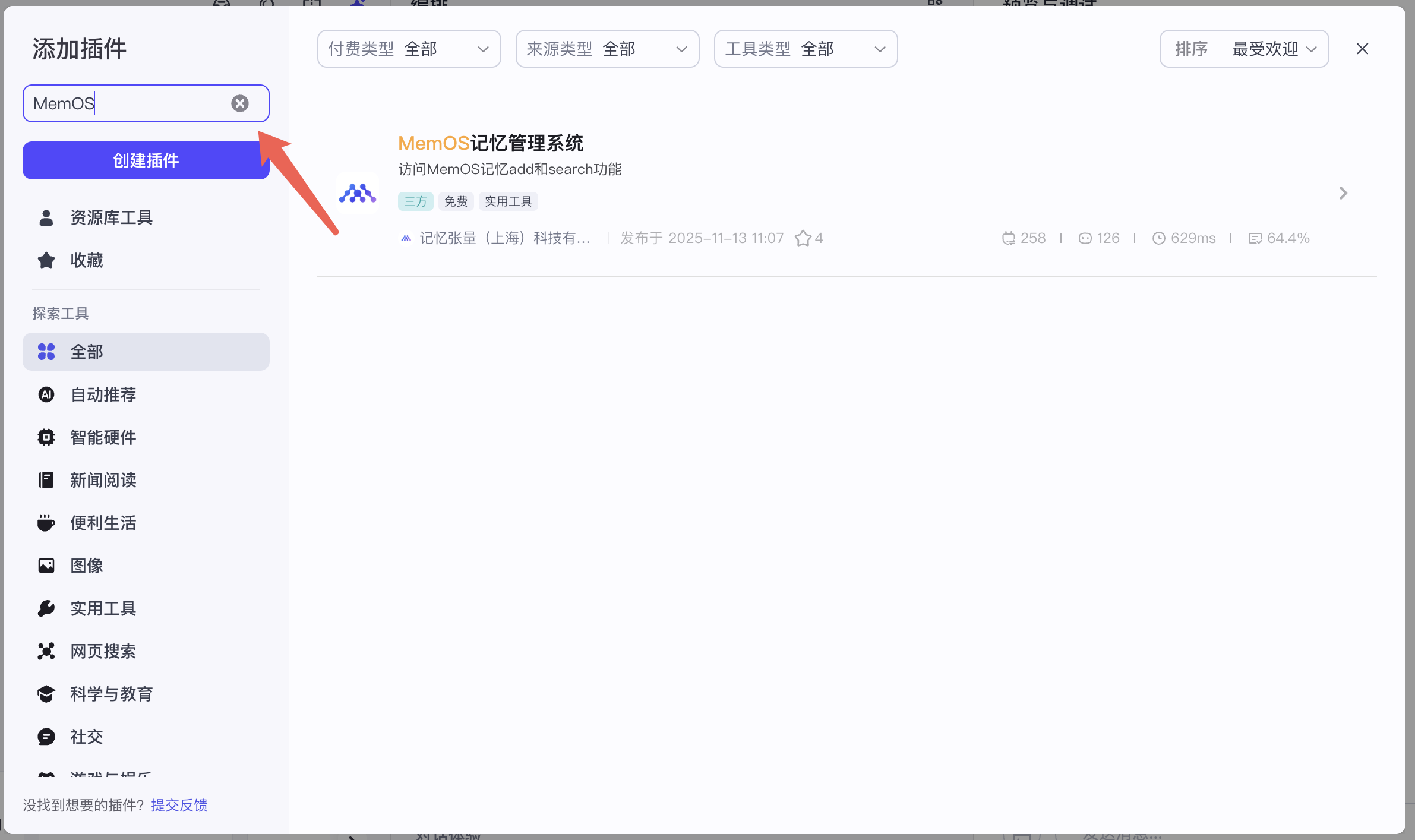Select the 科学与教育 category icon
This screenshot has height=840, width=1415.
click(46, 693)
